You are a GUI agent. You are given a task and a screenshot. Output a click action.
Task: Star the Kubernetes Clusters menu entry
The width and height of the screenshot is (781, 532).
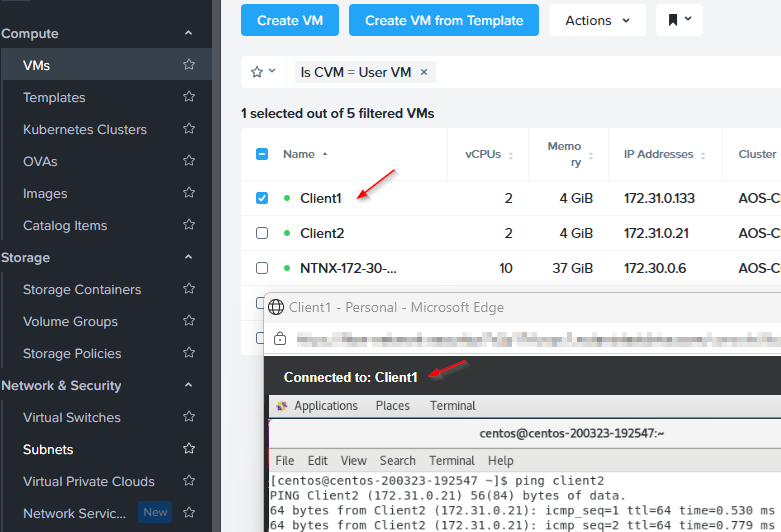coord(189,129)
